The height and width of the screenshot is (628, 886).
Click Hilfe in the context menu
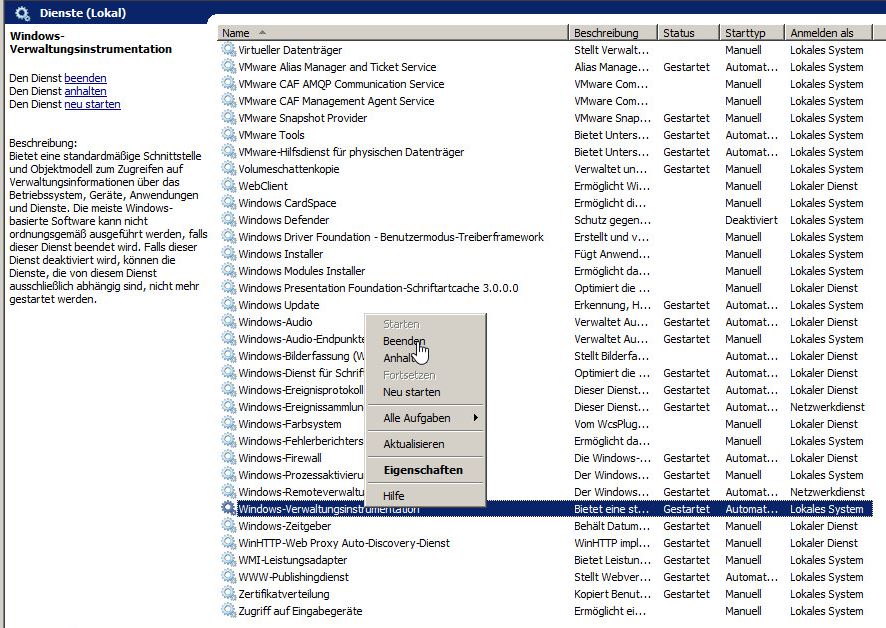point(426,496)
